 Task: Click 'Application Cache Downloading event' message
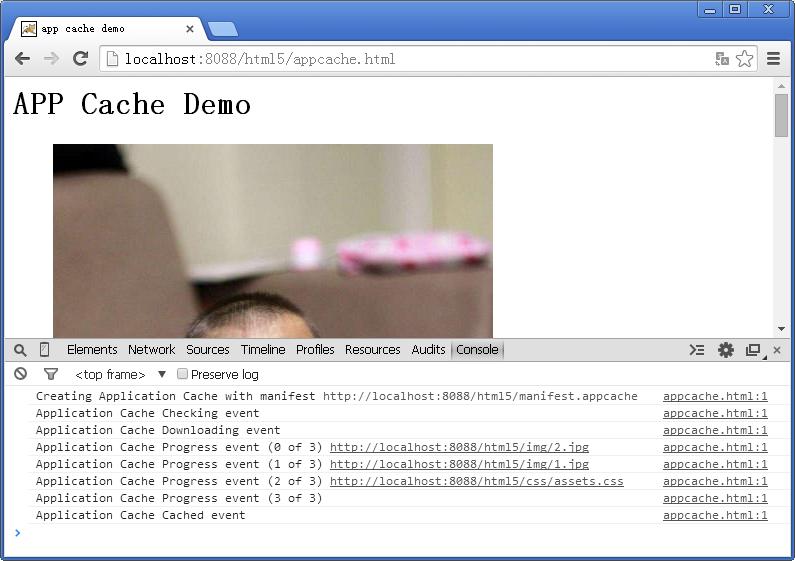coord(158,430)
